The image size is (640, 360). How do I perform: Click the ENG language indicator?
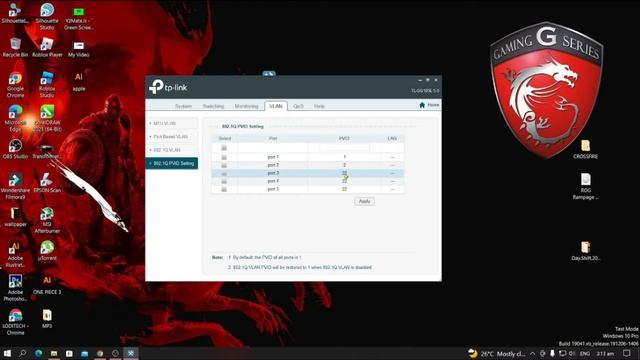pyautogui.click(x=585, y=353)
